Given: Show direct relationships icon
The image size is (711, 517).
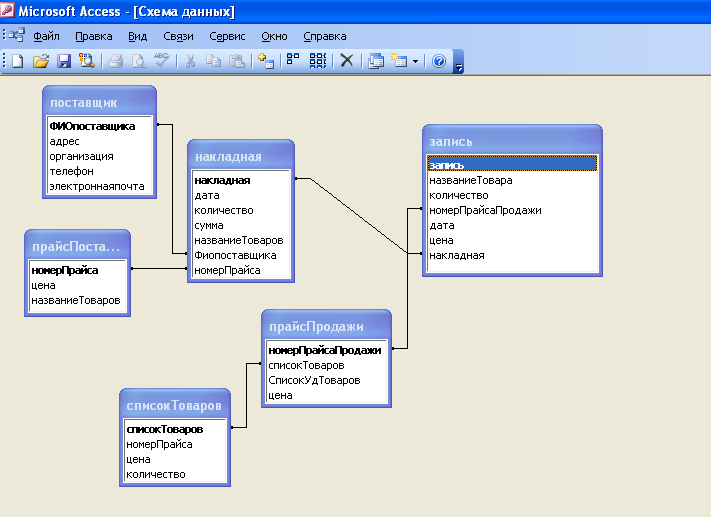Looking at the screenshot, I should [293, 61].
